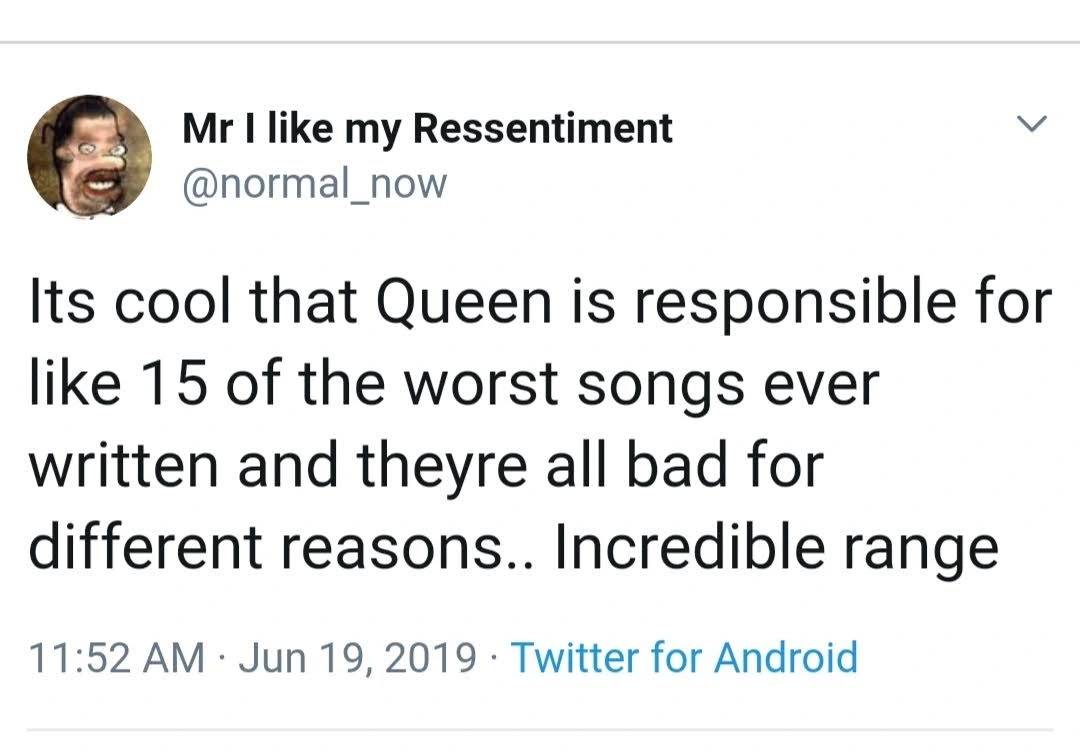Click the word theyre in the tweet

click(x=442, y=466)
